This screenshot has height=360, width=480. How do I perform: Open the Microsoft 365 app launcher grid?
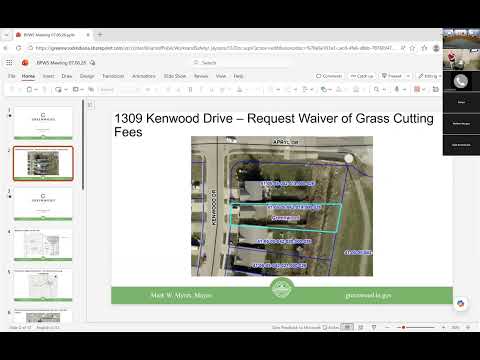coord(9,63)
